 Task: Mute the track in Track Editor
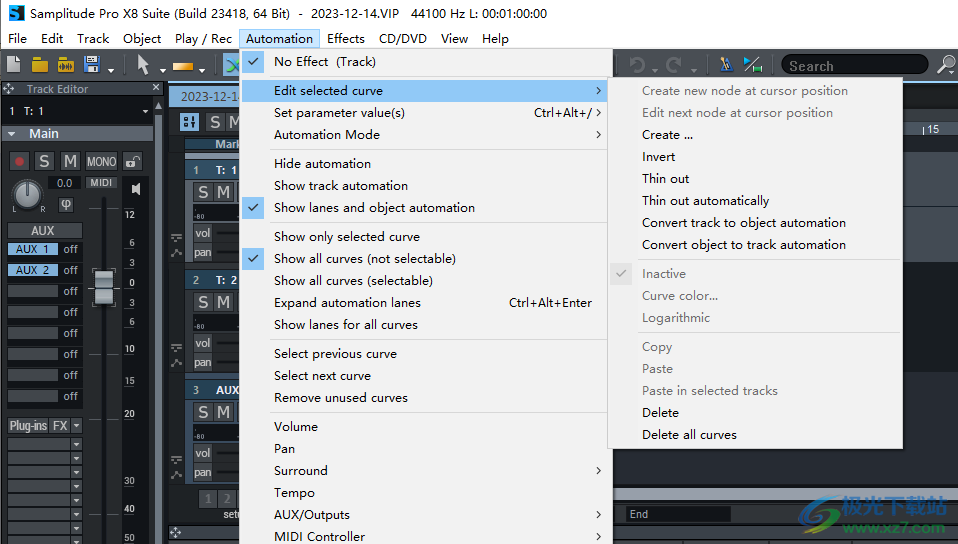(70, 161)
